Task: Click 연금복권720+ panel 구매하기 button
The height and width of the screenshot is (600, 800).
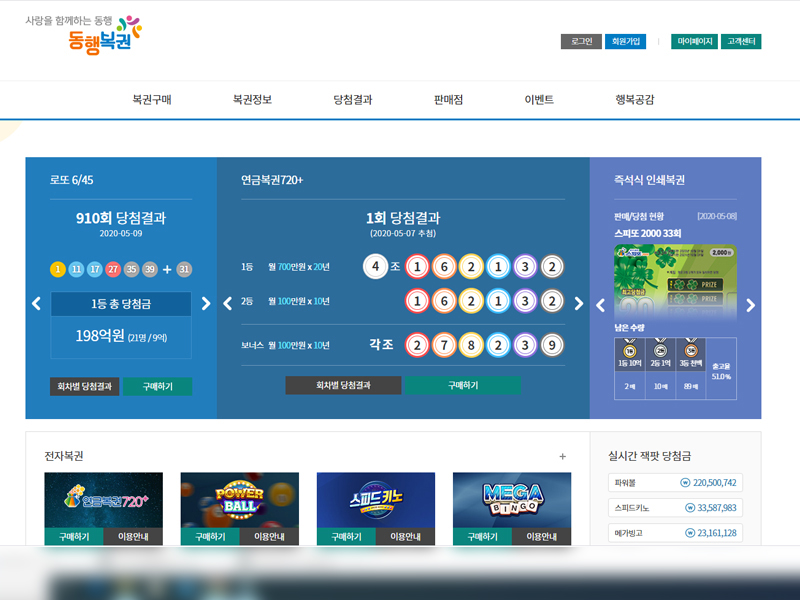Action: click(463, 385)
